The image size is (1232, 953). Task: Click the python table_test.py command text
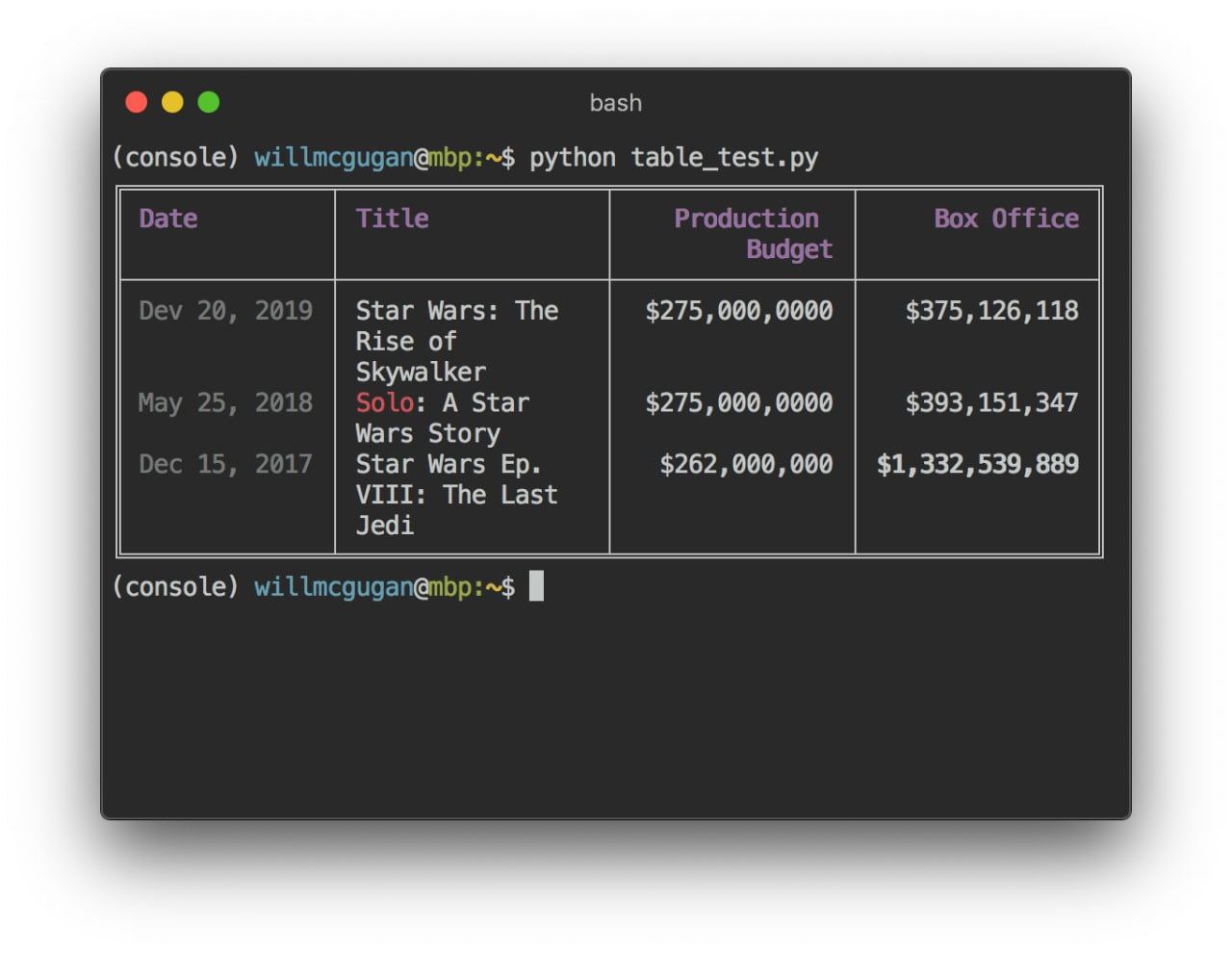674,158
